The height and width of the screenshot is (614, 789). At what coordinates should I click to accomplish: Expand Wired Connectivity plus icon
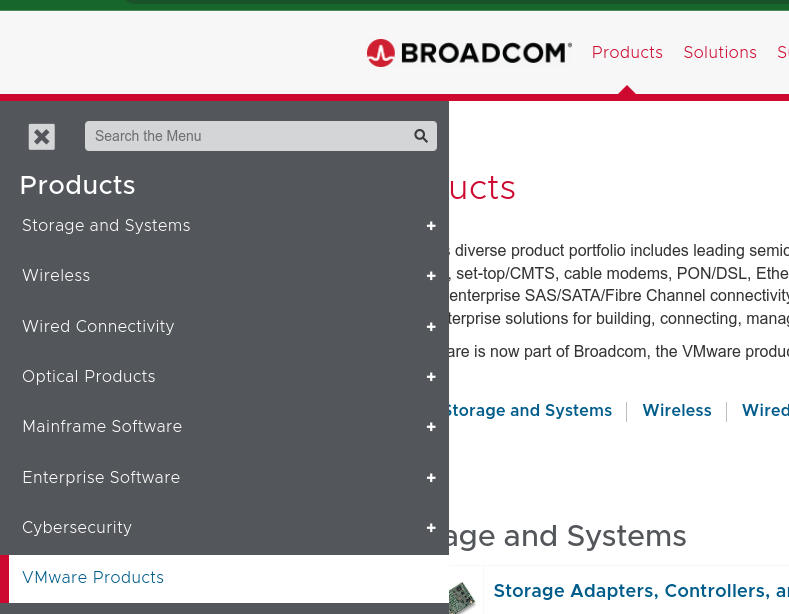click(x=431, y=327)
